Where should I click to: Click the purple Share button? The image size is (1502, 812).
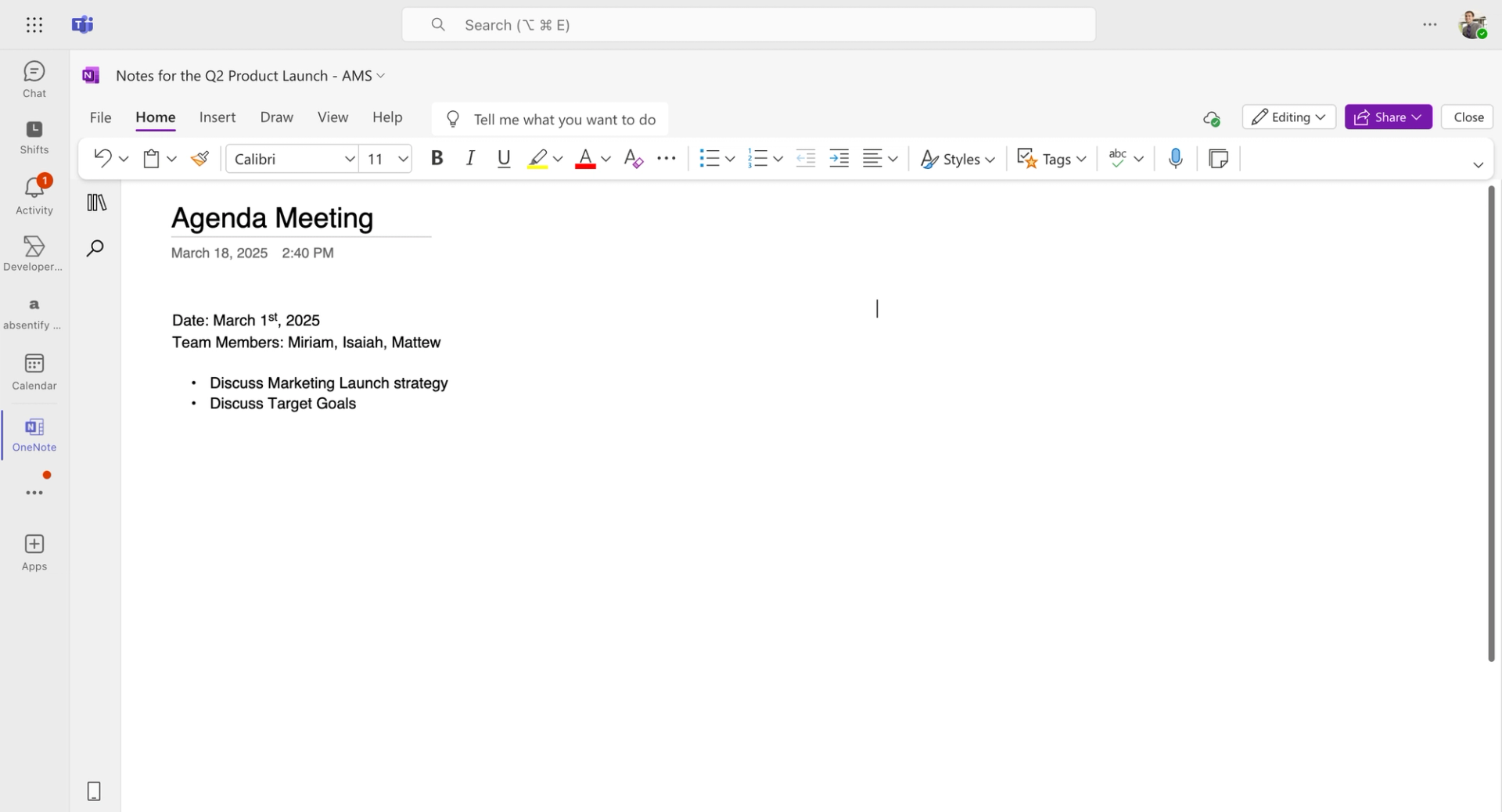click(1388, 117)
